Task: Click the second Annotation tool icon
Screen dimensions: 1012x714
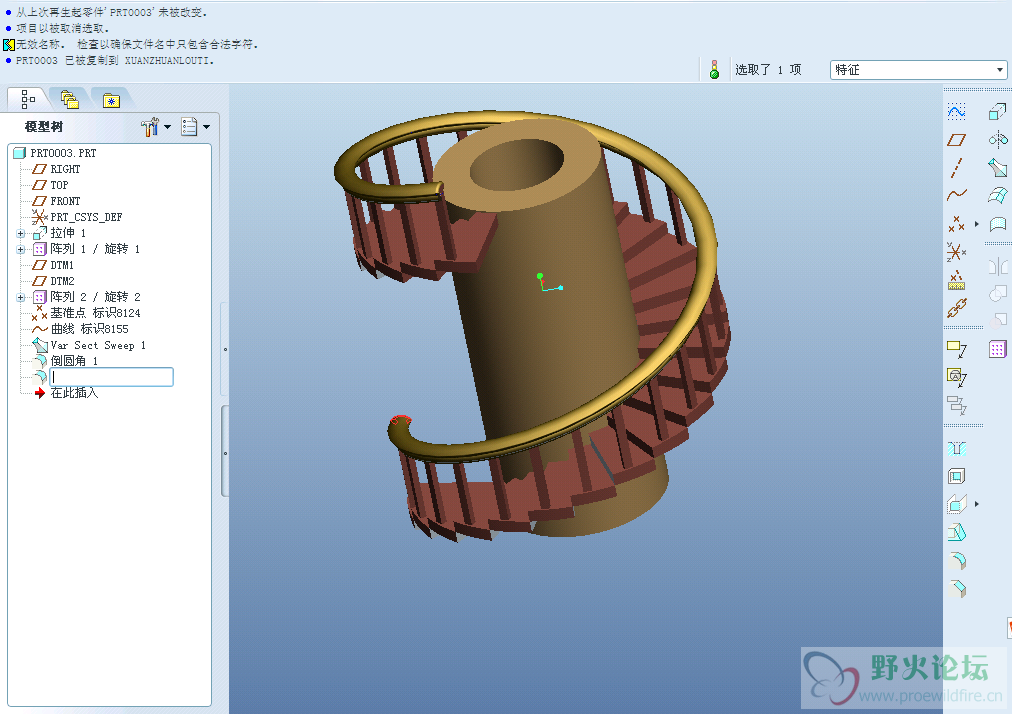Action: [x=956, y=377]
